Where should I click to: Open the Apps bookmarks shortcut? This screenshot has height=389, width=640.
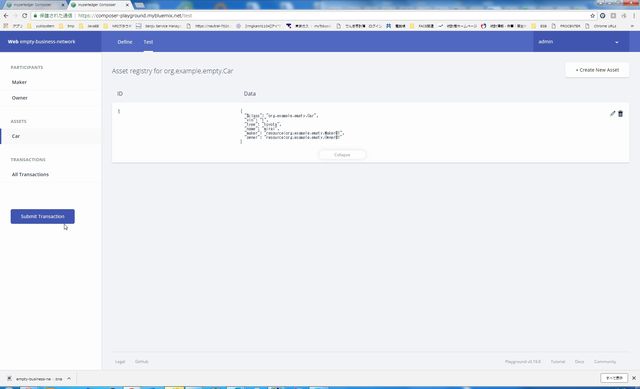click(14, 26)
